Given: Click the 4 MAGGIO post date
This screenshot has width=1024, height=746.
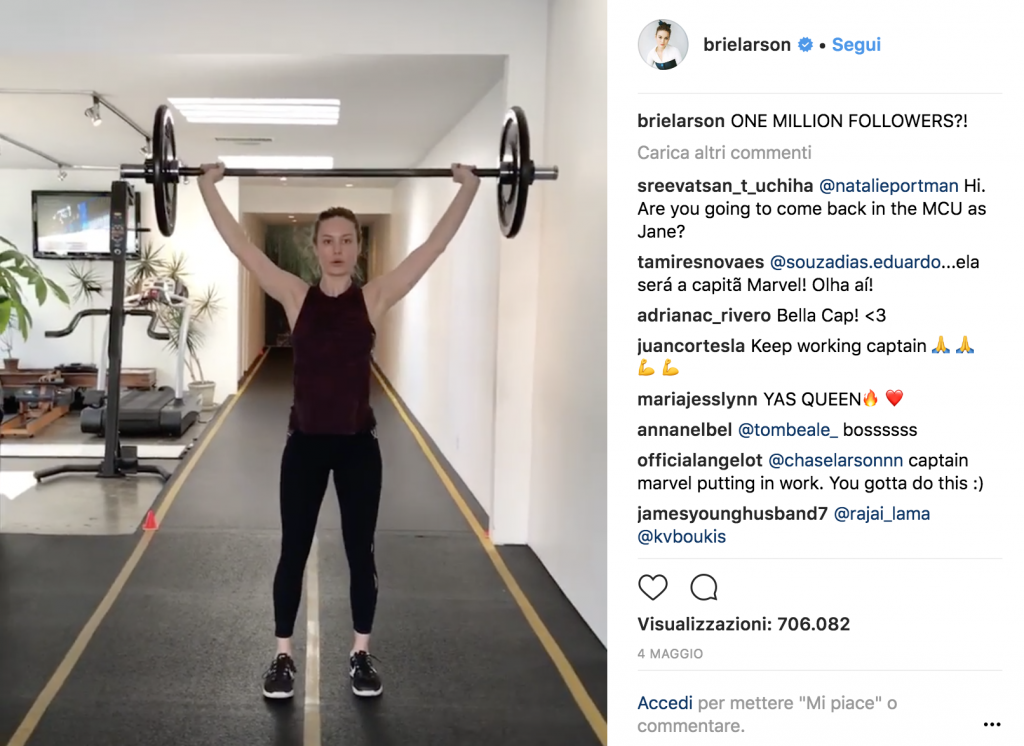Looking at the screenshot, I should click(x=670, y=653).
